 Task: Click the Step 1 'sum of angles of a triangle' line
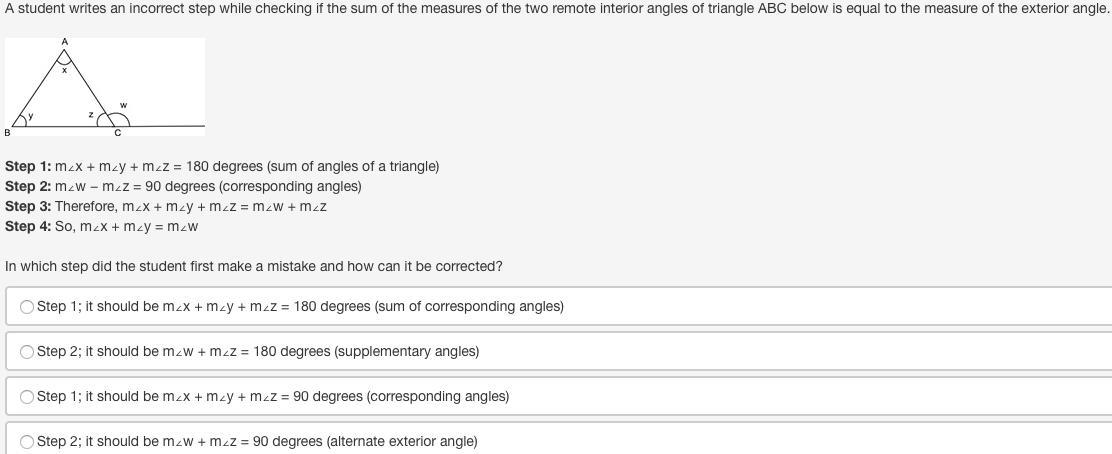[x=222, y=166]
